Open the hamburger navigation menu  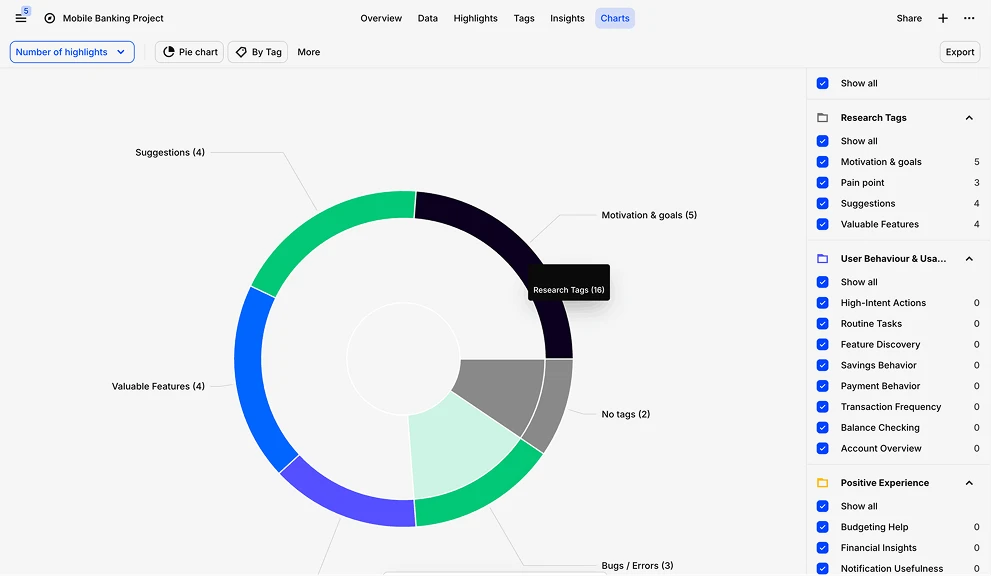20,17
